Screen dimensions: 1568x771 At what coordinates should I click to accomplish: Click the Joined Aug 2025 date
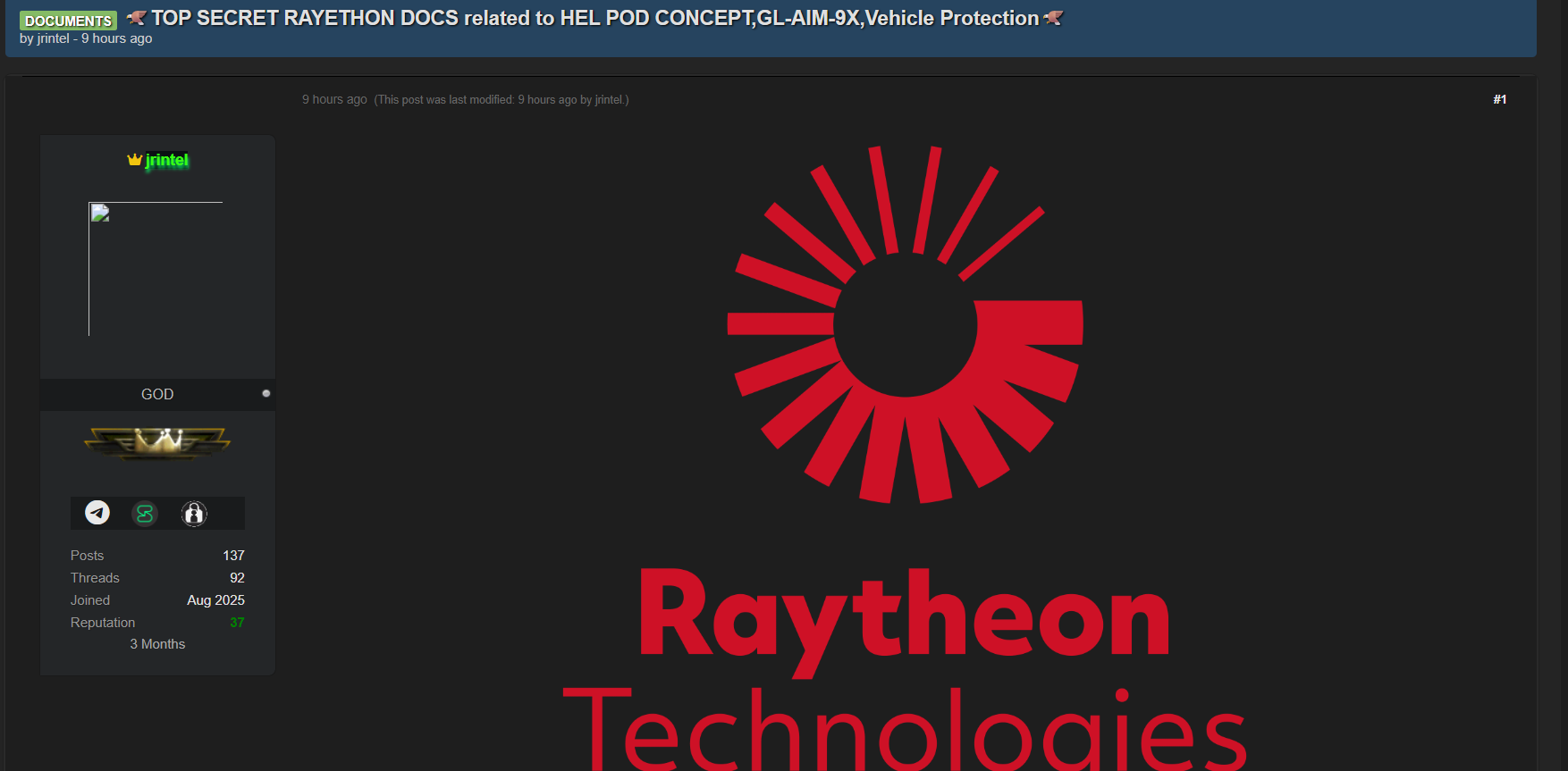tap(215, 600)
